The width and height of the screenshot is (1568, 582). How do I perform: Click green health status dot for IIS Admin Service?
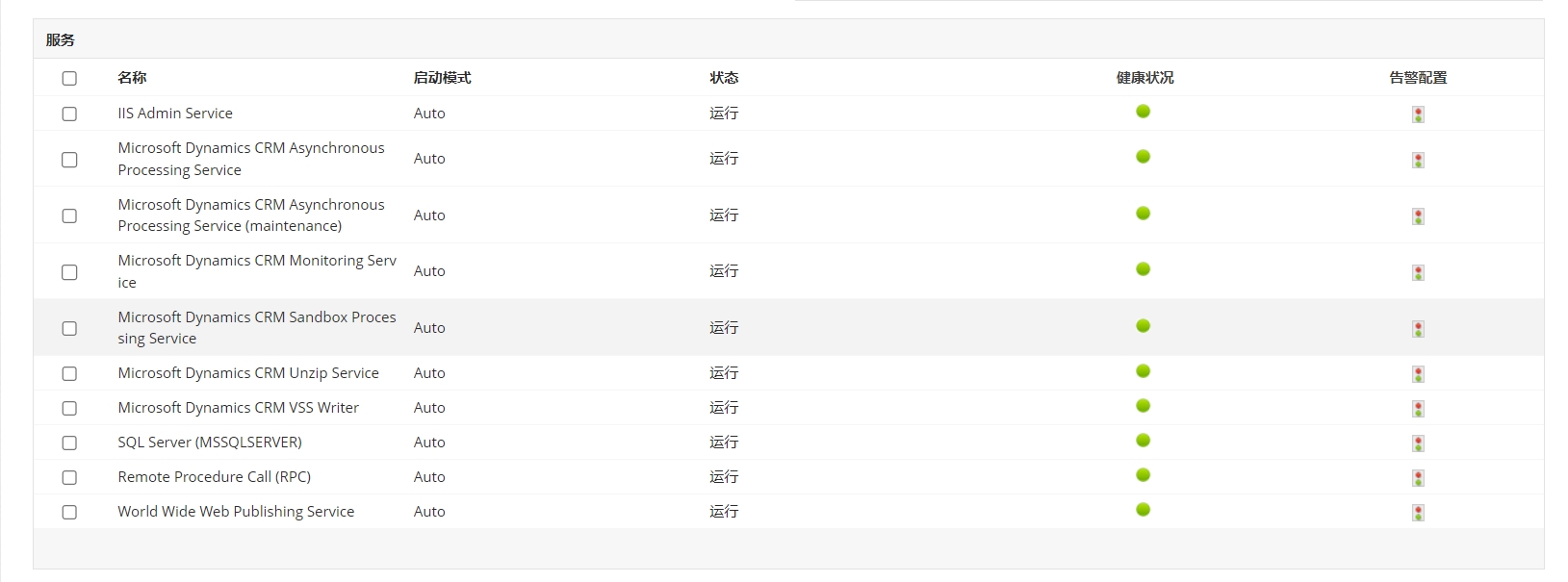click(x=1143, y=112)
